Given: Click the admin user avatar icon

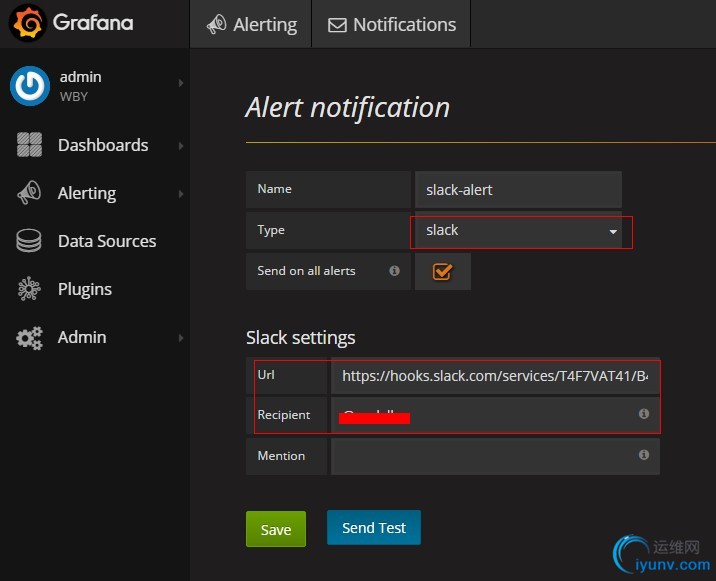Looking at the screenshot, I should pyautogui.click(x=30, y=86).
